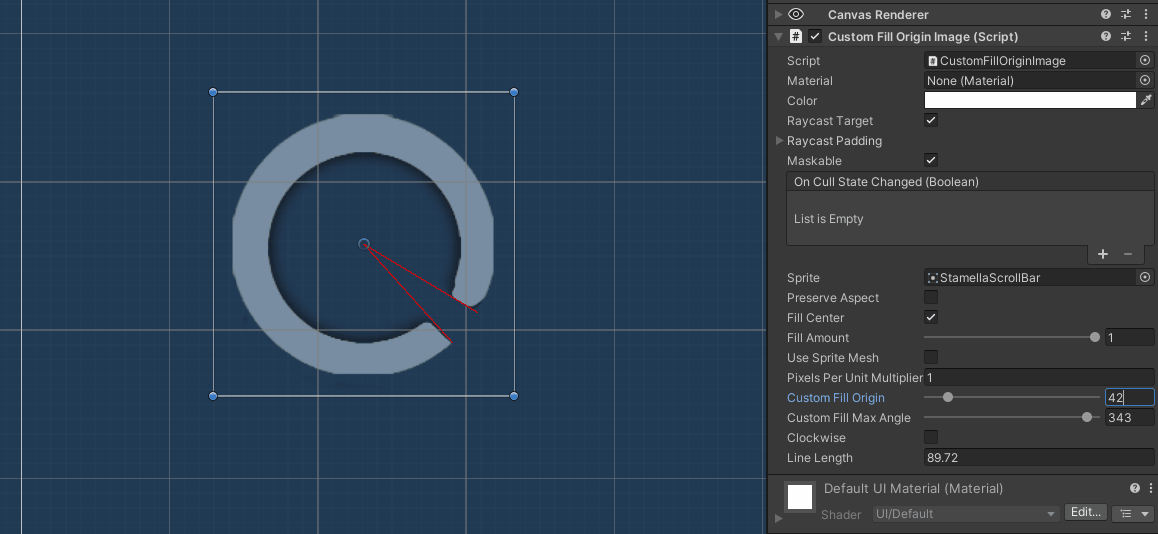Enable the Clockwise checkbox
This screenshot has width=1158, height=534.
931,437
